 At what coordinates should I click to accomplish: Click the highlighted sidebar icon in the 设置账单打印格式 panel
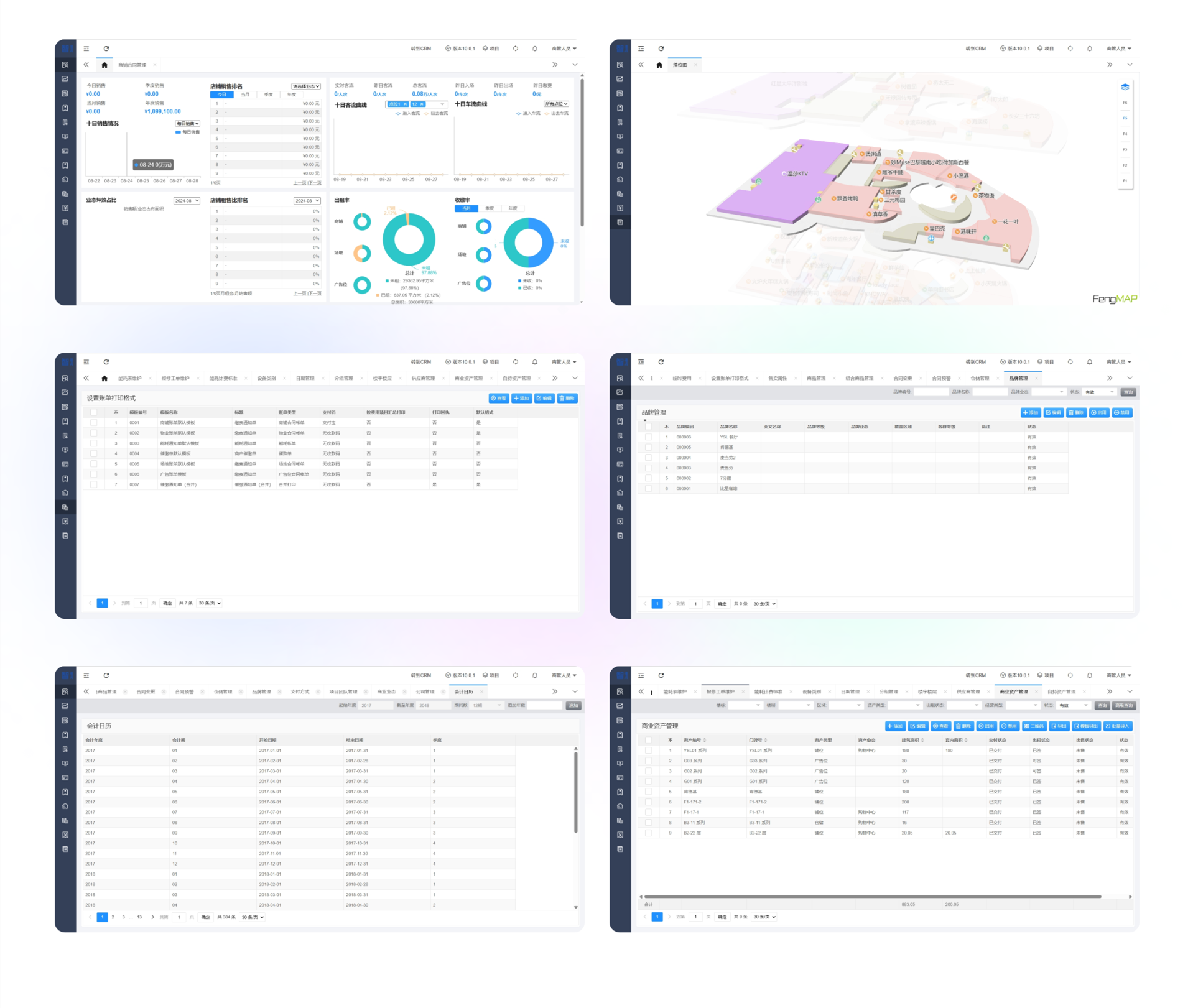(x=65, y=507)
